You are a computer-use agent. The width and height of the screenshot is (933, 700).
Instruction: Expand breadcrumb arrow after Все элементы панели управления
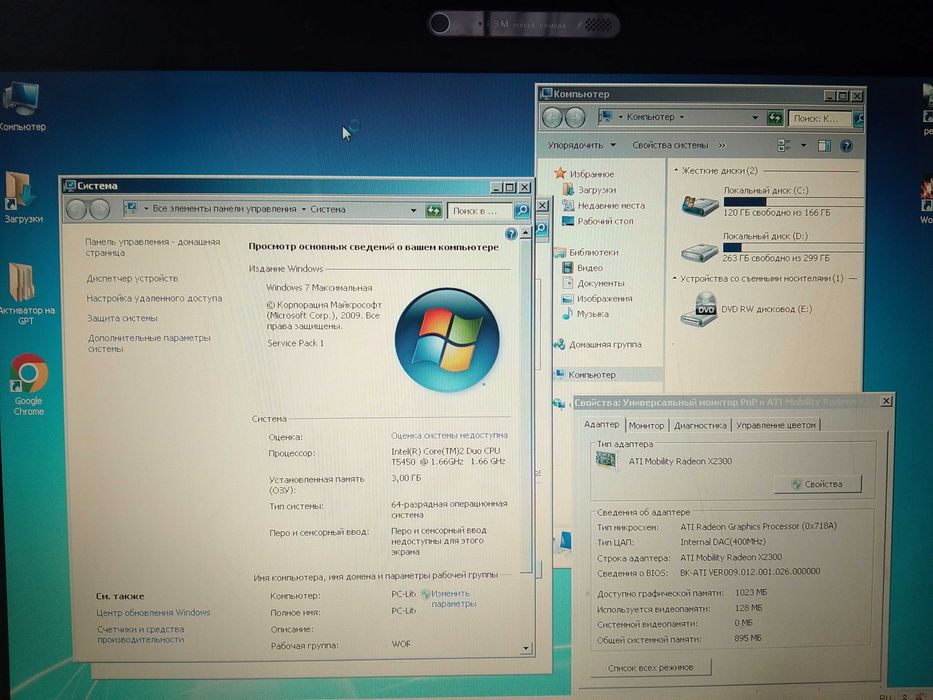(x=303, y=210)
